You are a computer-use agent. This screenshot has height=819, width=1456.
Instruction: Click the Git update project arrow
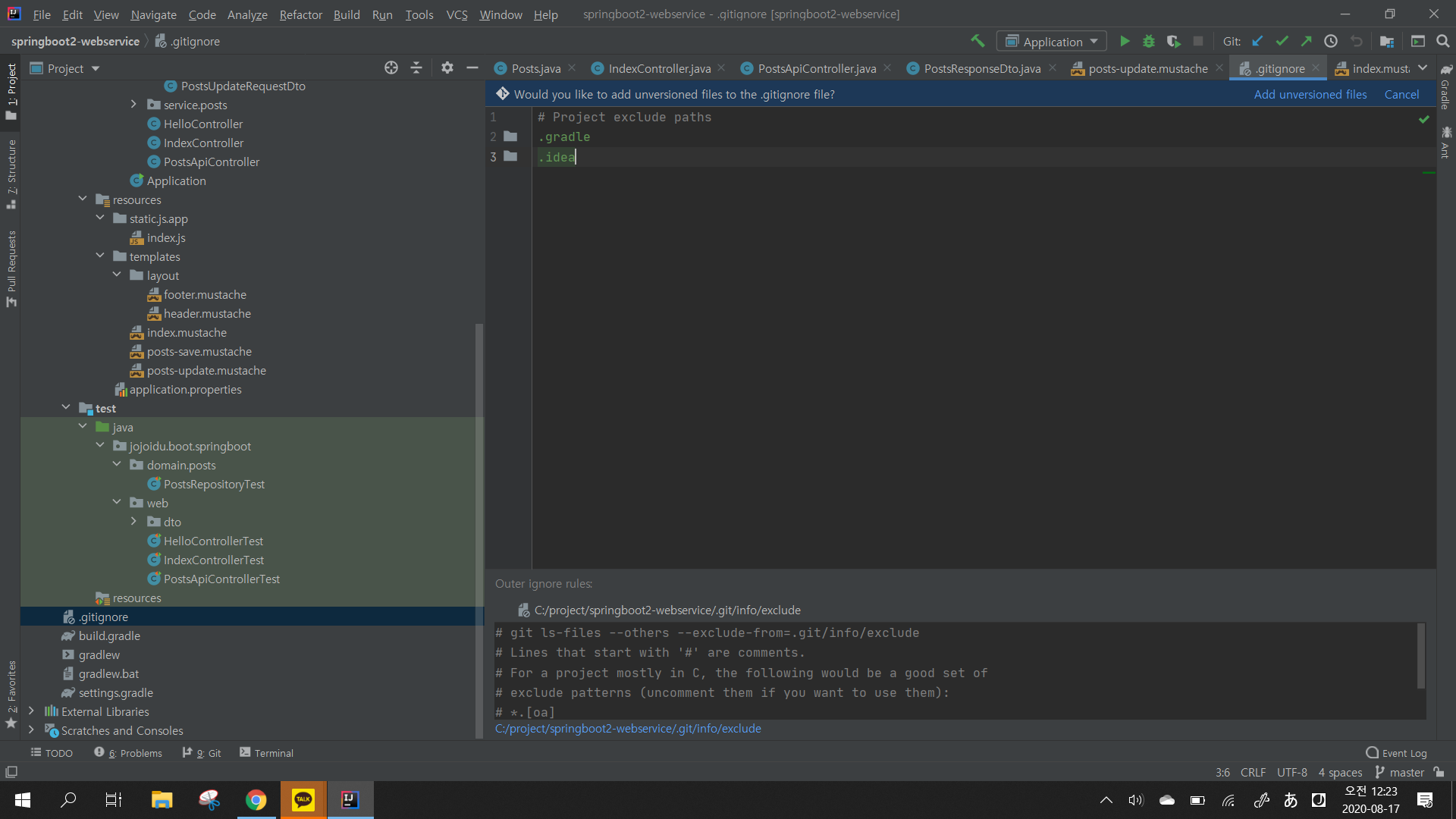click(x=1257, y=41)
